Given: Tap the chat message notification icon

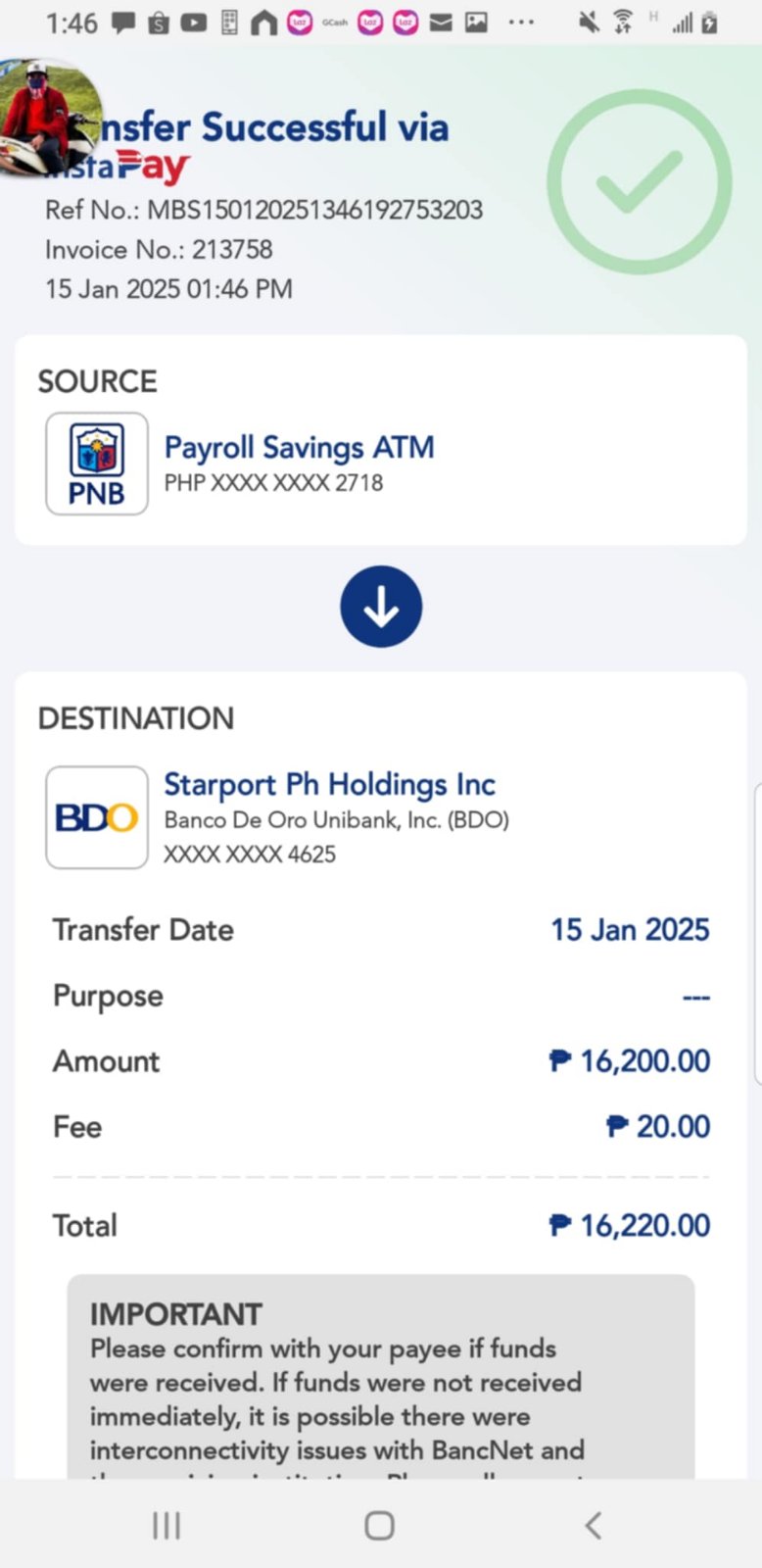Looking at the screenshot, I should pos(123,22).
